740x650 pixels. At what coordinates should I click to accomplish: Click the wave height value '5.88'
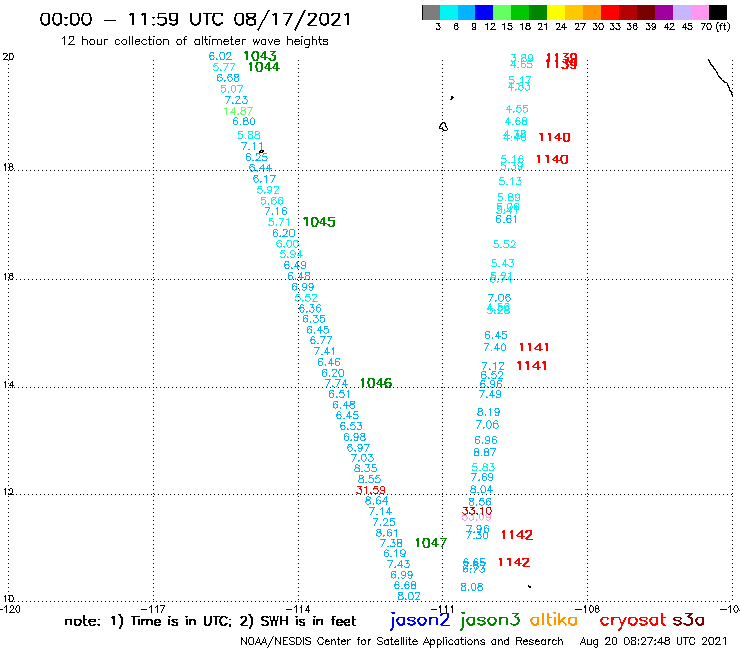249,135
